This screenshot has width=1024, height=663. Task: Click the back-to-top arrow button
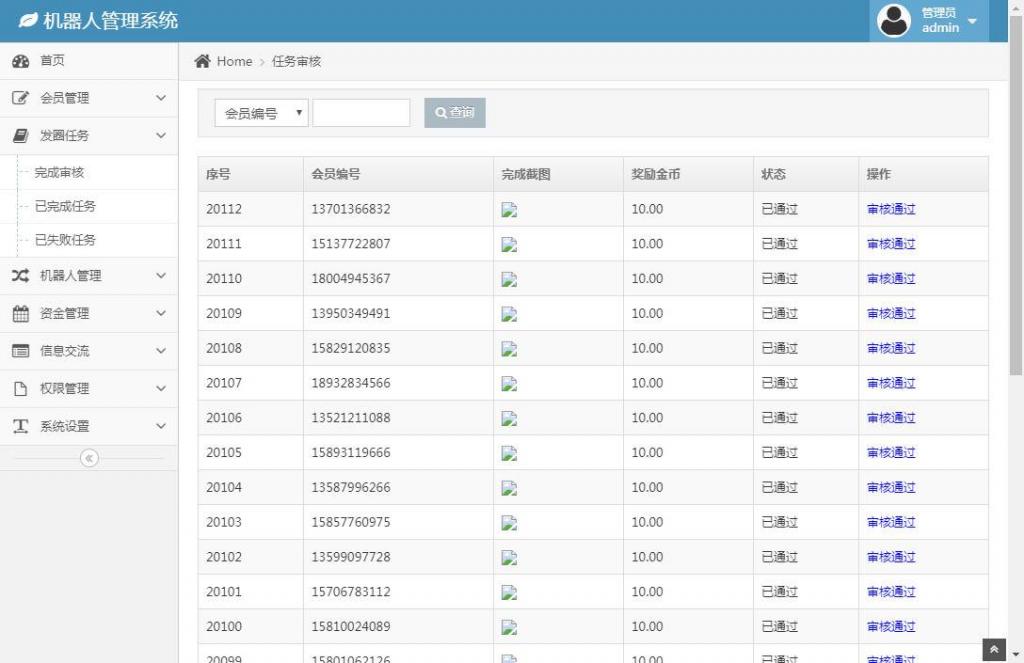pos(993,648)
